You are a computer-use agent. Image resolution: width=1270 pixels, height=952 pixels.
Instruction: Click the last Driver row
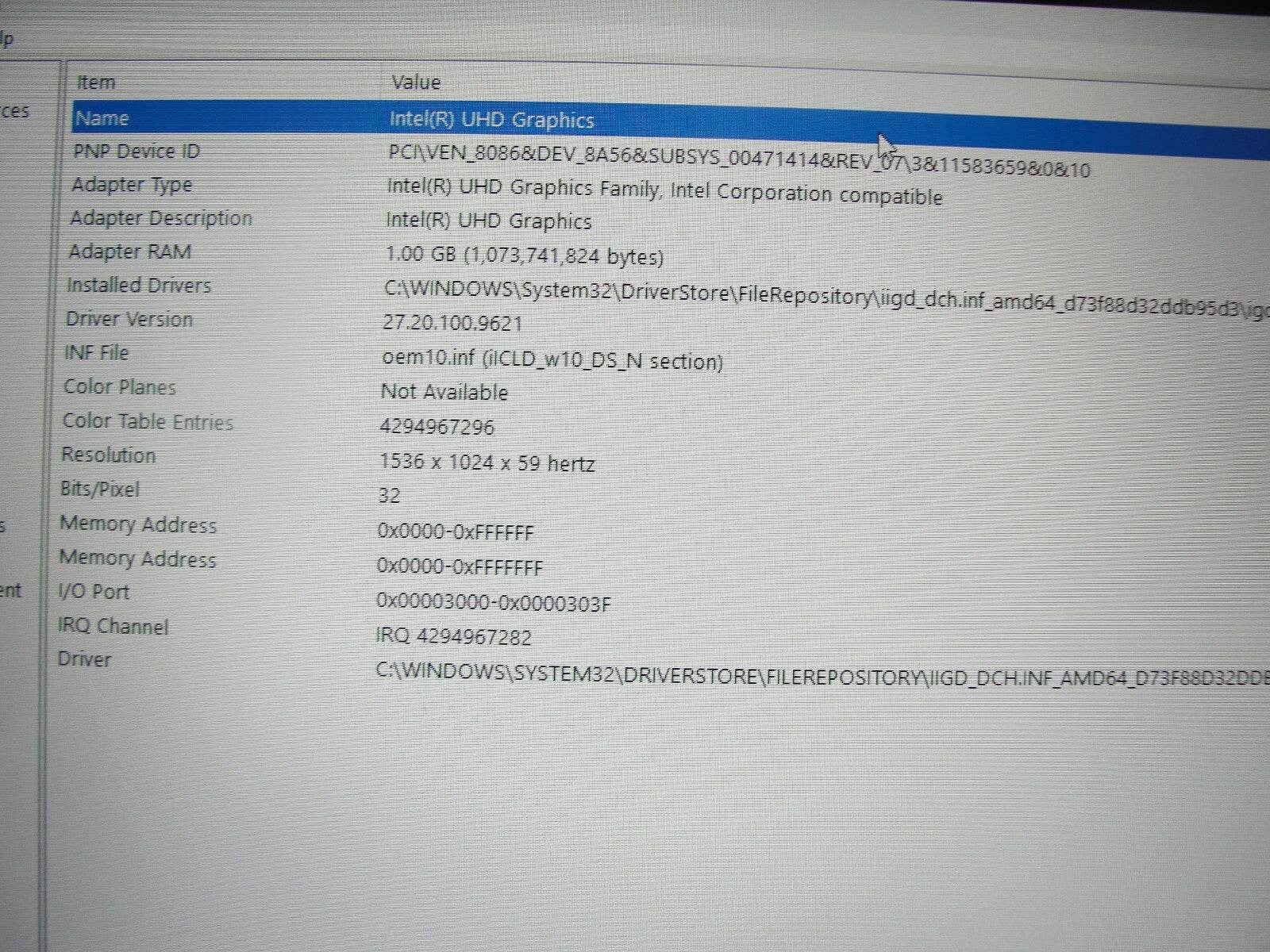pyautogui.click(x=84, y=659)
